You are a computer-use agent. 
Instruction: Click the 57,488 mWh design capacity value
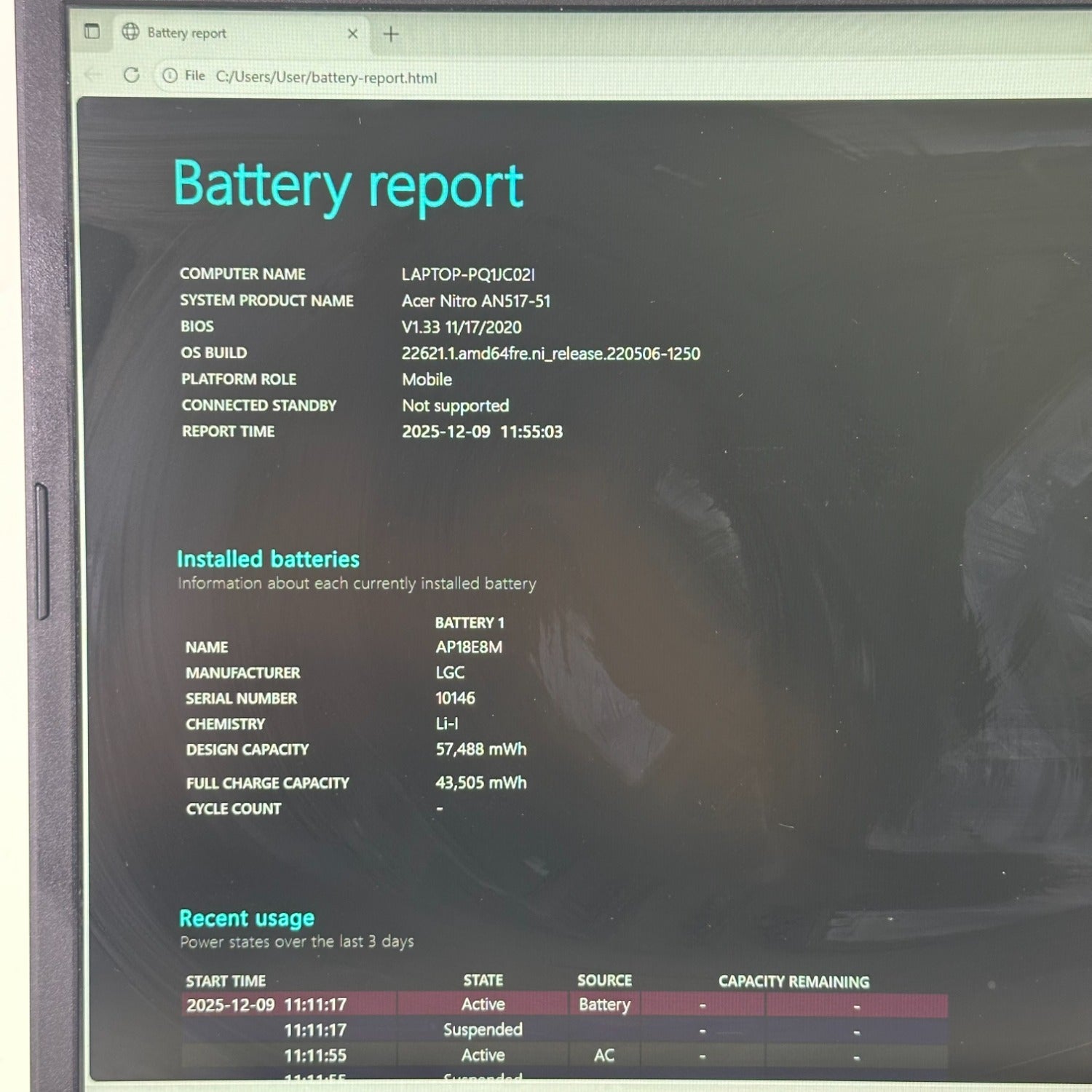(480, 749)
